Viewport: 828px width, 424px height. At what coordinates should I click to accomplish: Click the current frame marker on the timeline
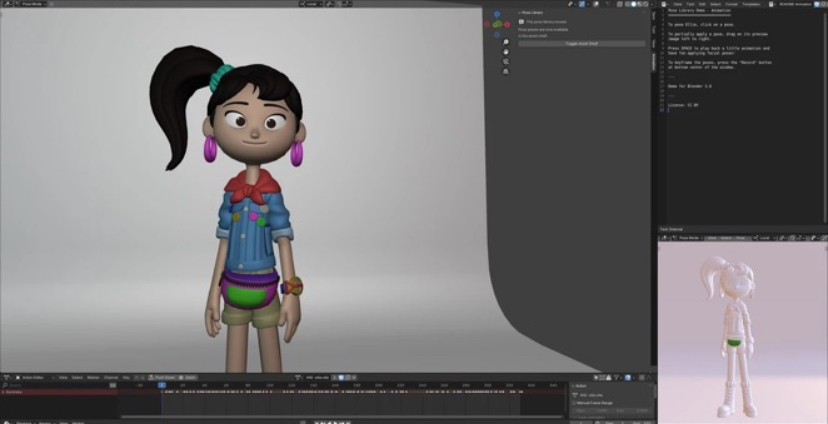point(162,385)
